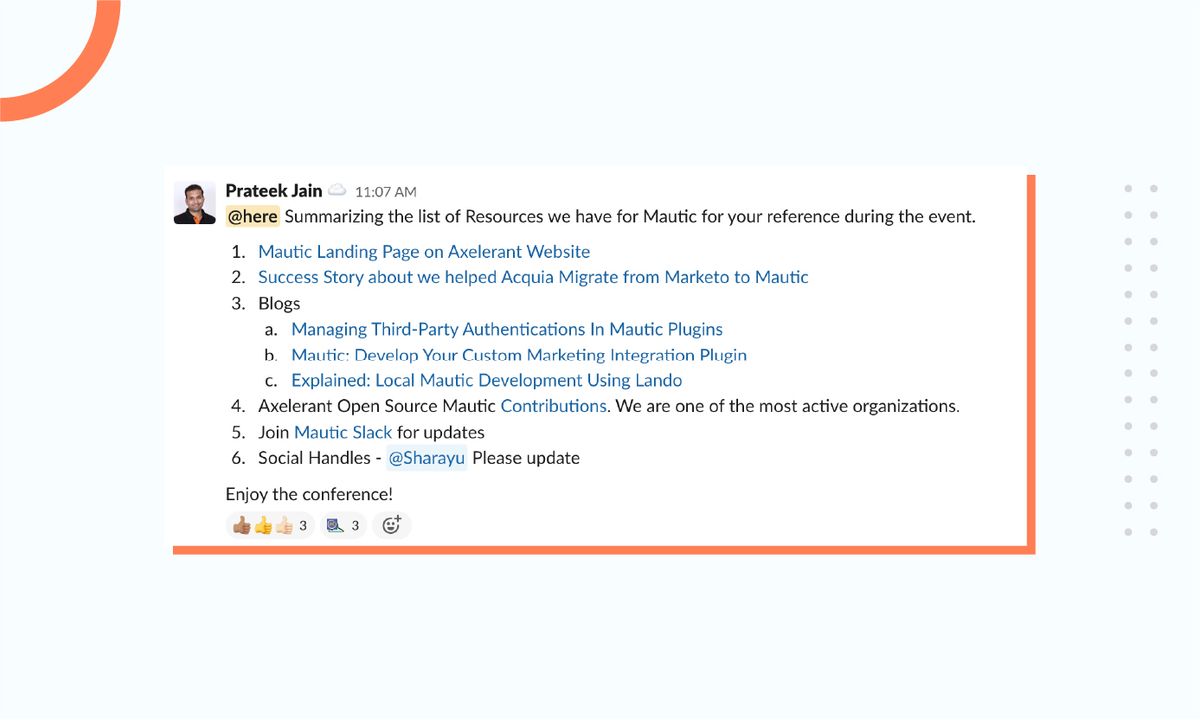Follow the Contributions link
Viewport: 1200px width, 720px height.
[x=554, y=406]
